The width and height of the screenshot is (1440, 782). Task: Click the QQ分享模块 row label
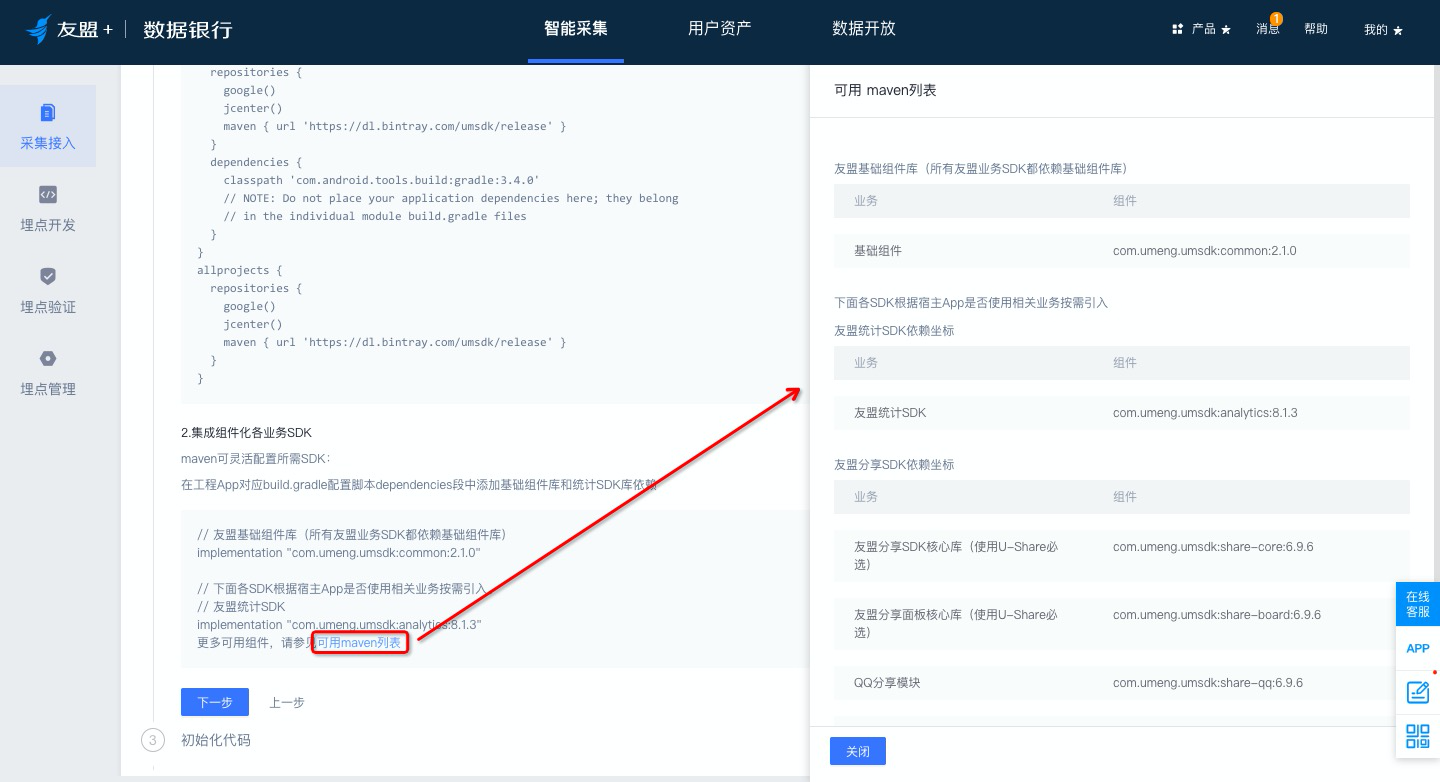coord(887,683)
